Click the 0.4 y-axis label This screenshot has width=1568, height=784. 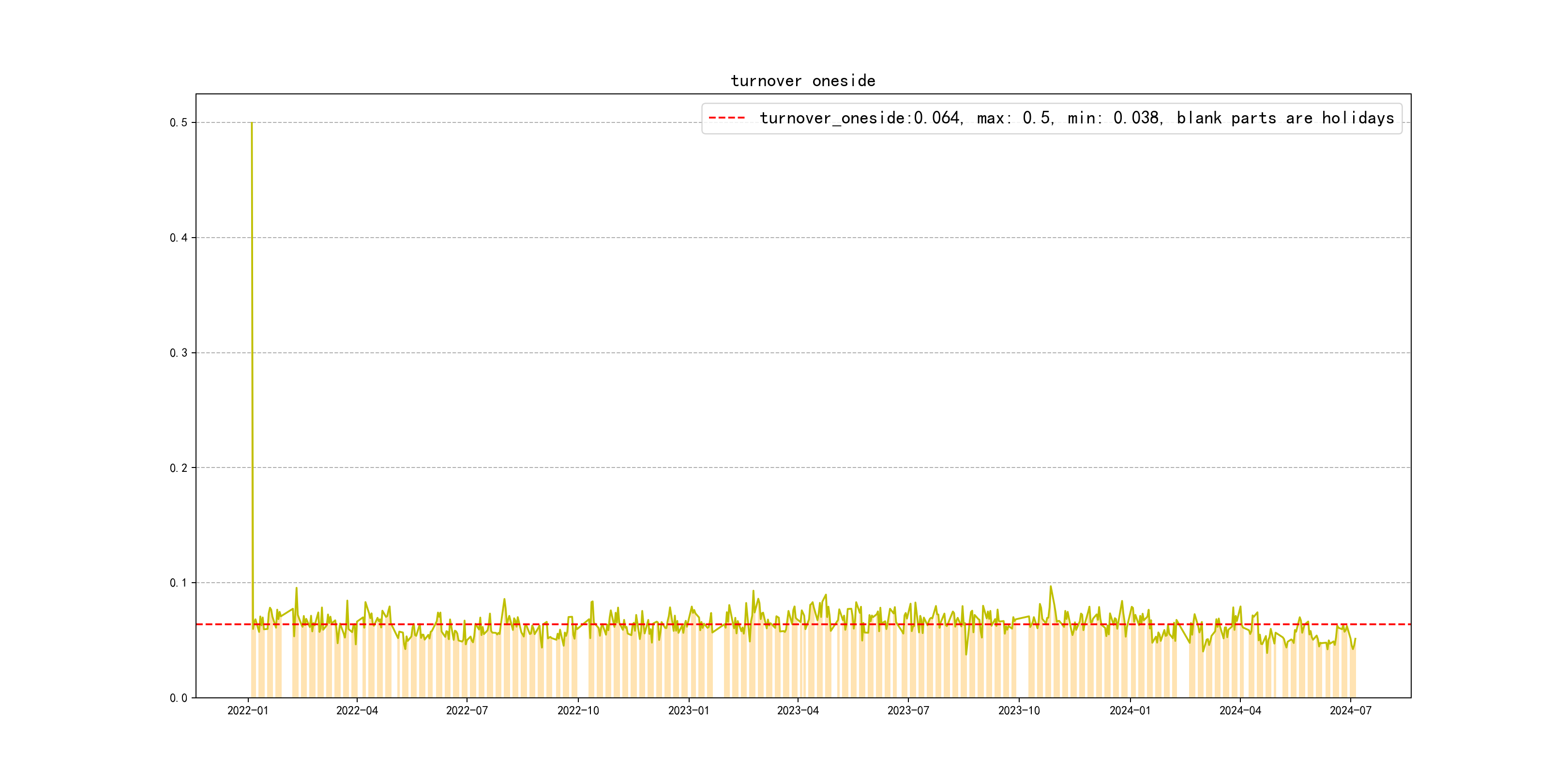179,238
